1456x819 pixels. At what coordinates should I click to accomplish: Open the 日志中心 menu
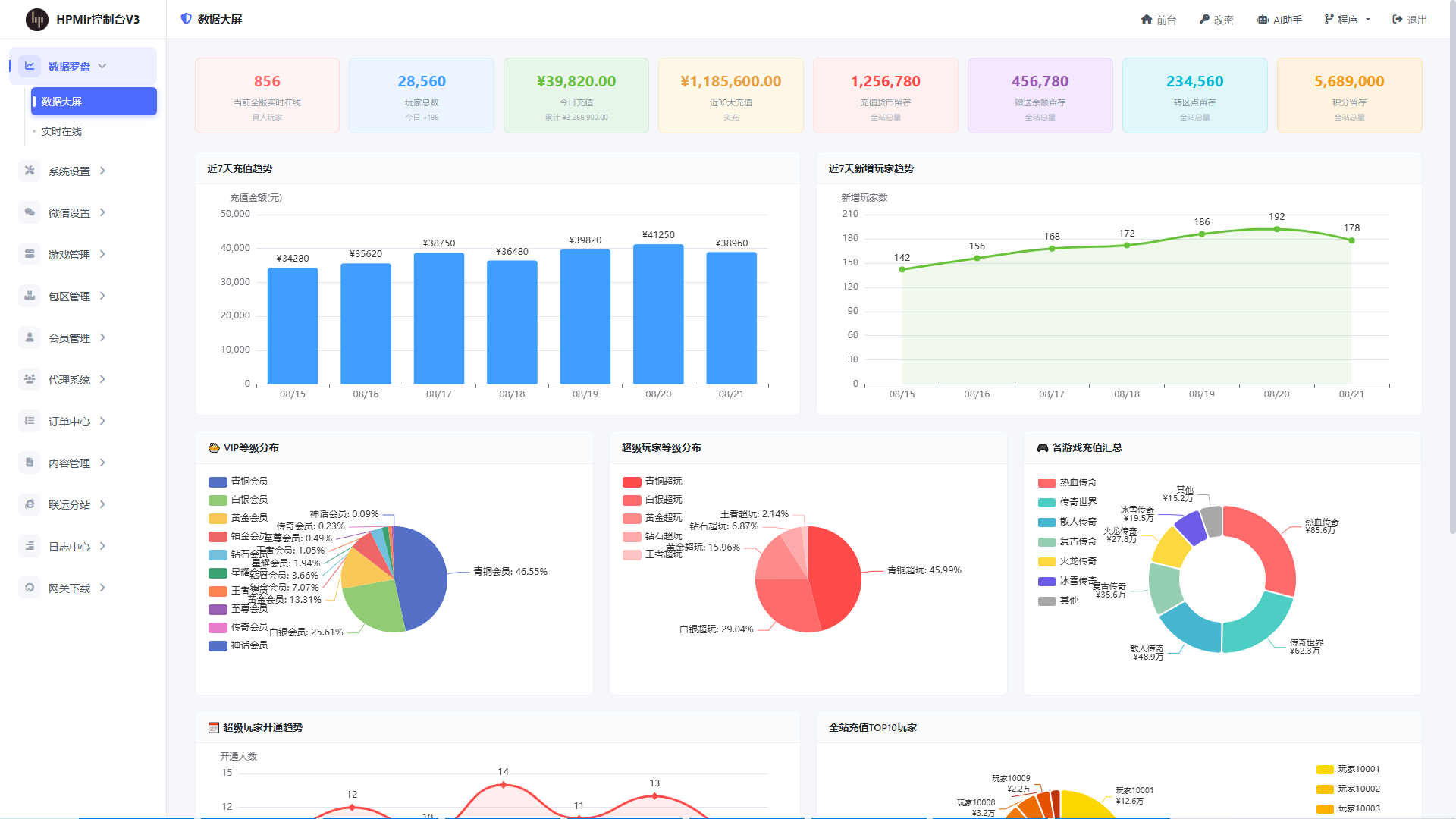[83, 546]
